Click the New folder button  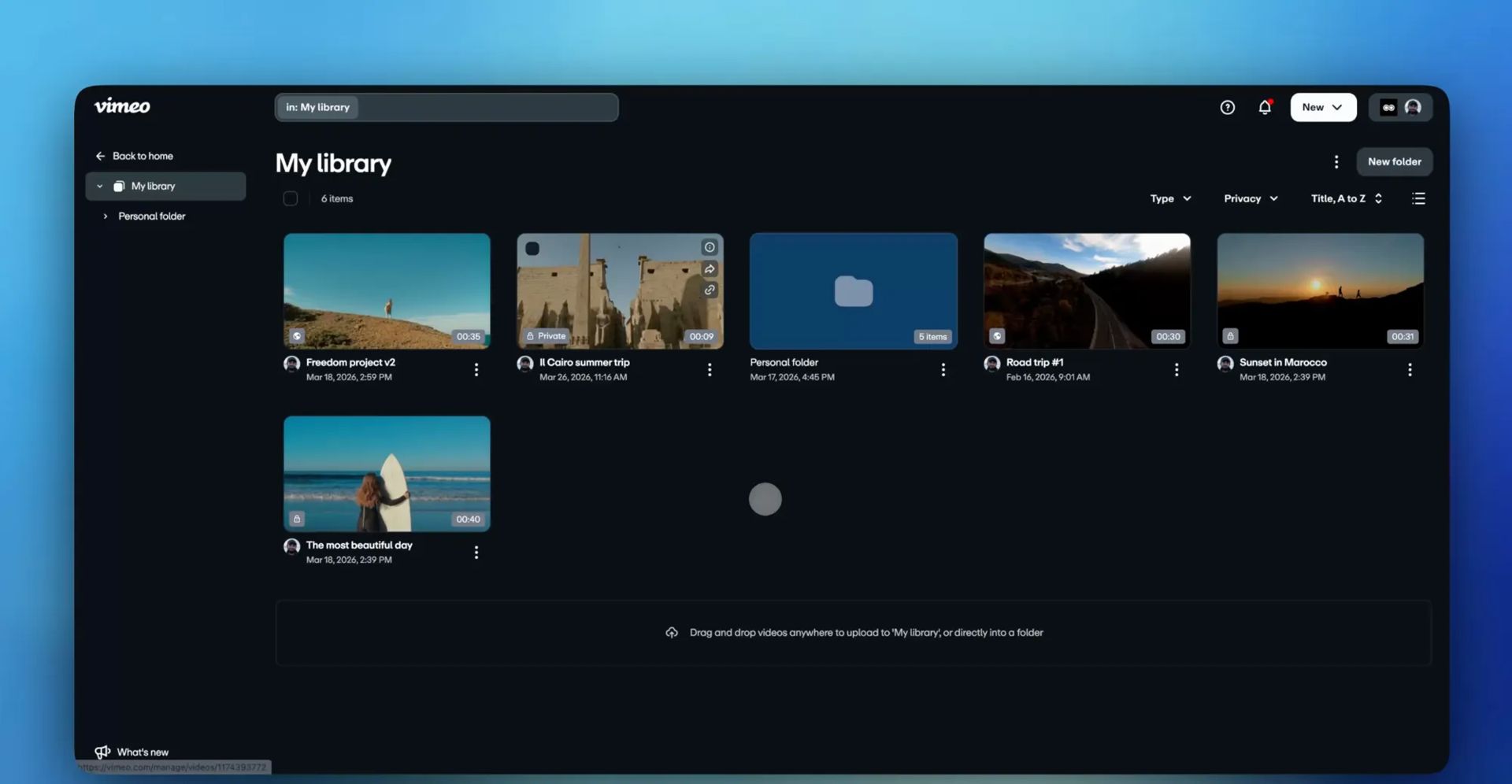(1394, 162)
